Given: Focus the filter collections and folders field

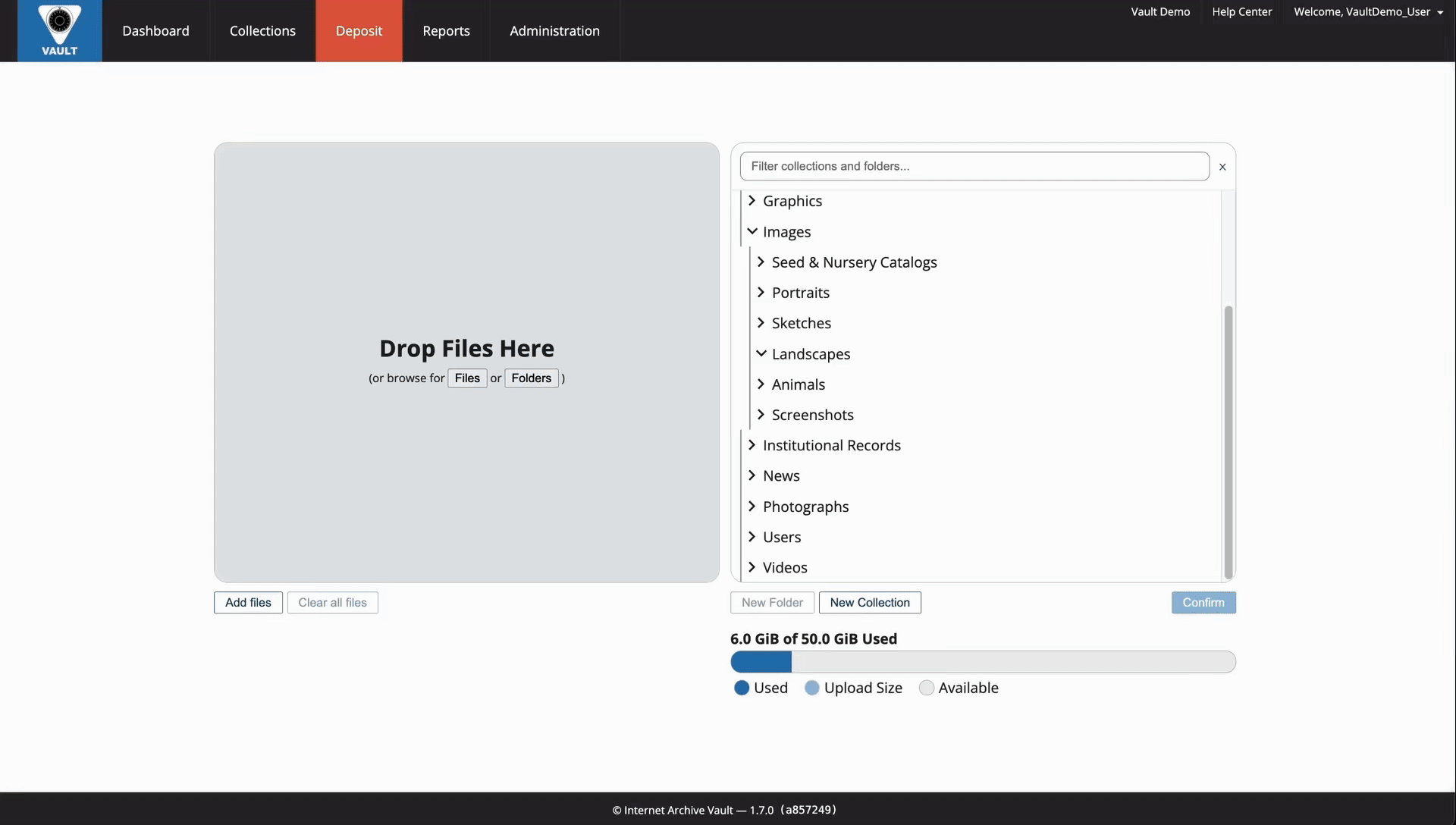Looking at the screenshot, I should [974, 166].
